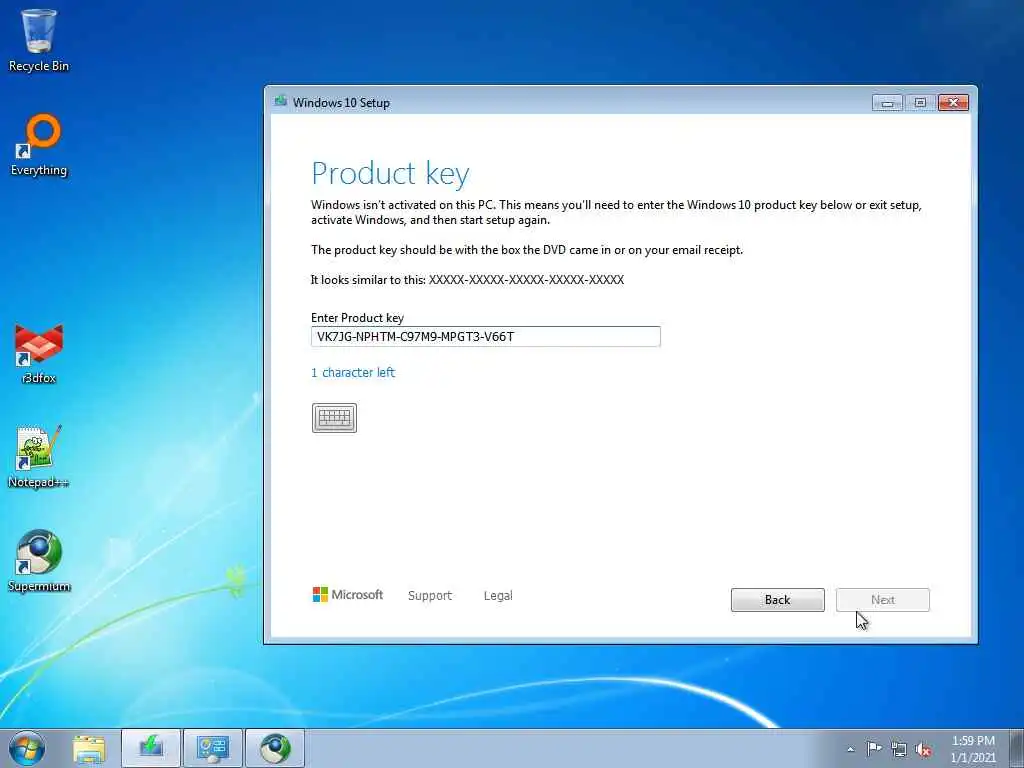The image size is (1024, 768).
Task: Open Windows Explorer from the taskbar
Action: (89, 748)
